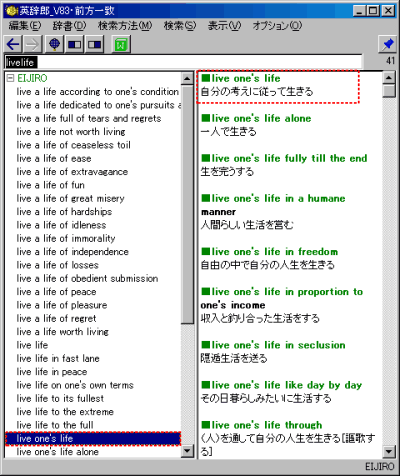
Task: Click 'live one's life like day by day' heading
Action: 282,385
